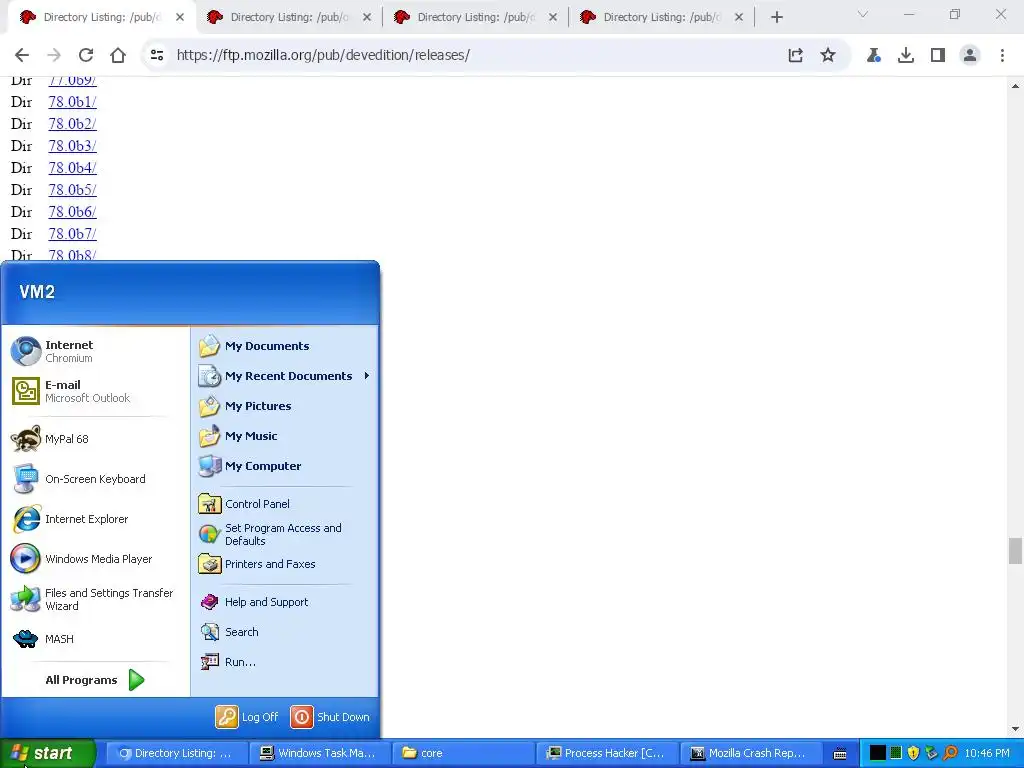The width and height of the screenshot is (1024, 768).
Task: Open Printers and Faxes
Action: (285, 564)
